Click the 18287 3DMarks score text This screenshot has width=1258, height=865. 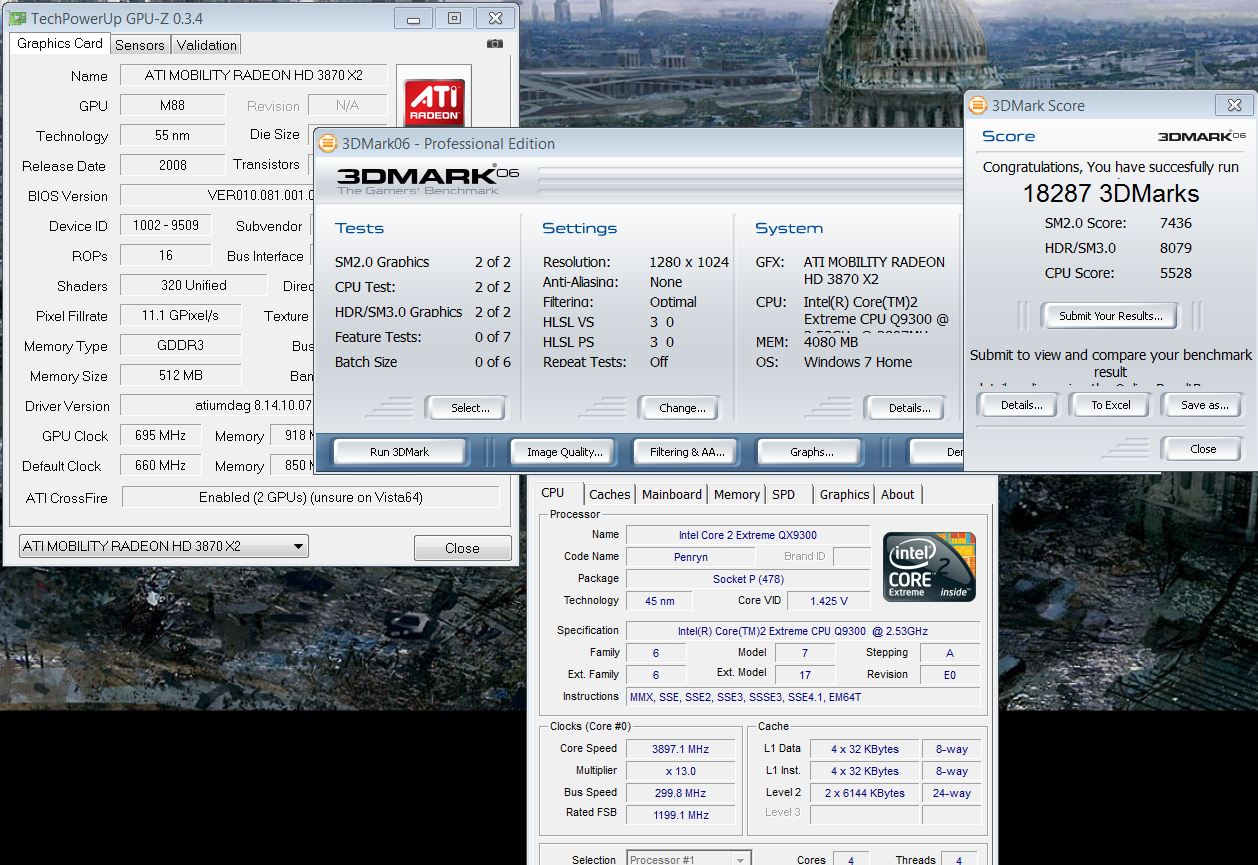coord(1110,194)
